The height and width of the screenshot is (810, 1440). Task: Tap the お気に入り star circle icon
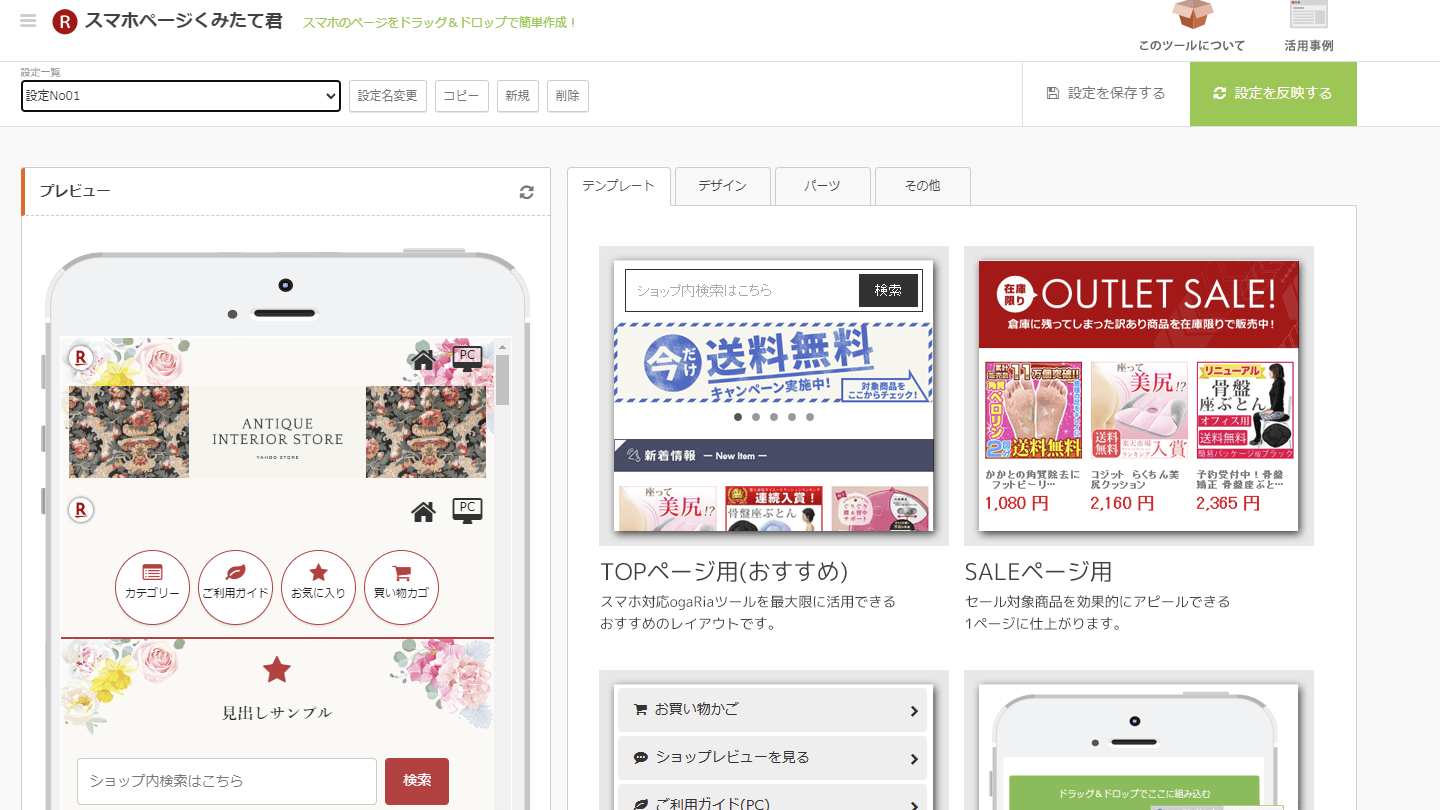318,588
